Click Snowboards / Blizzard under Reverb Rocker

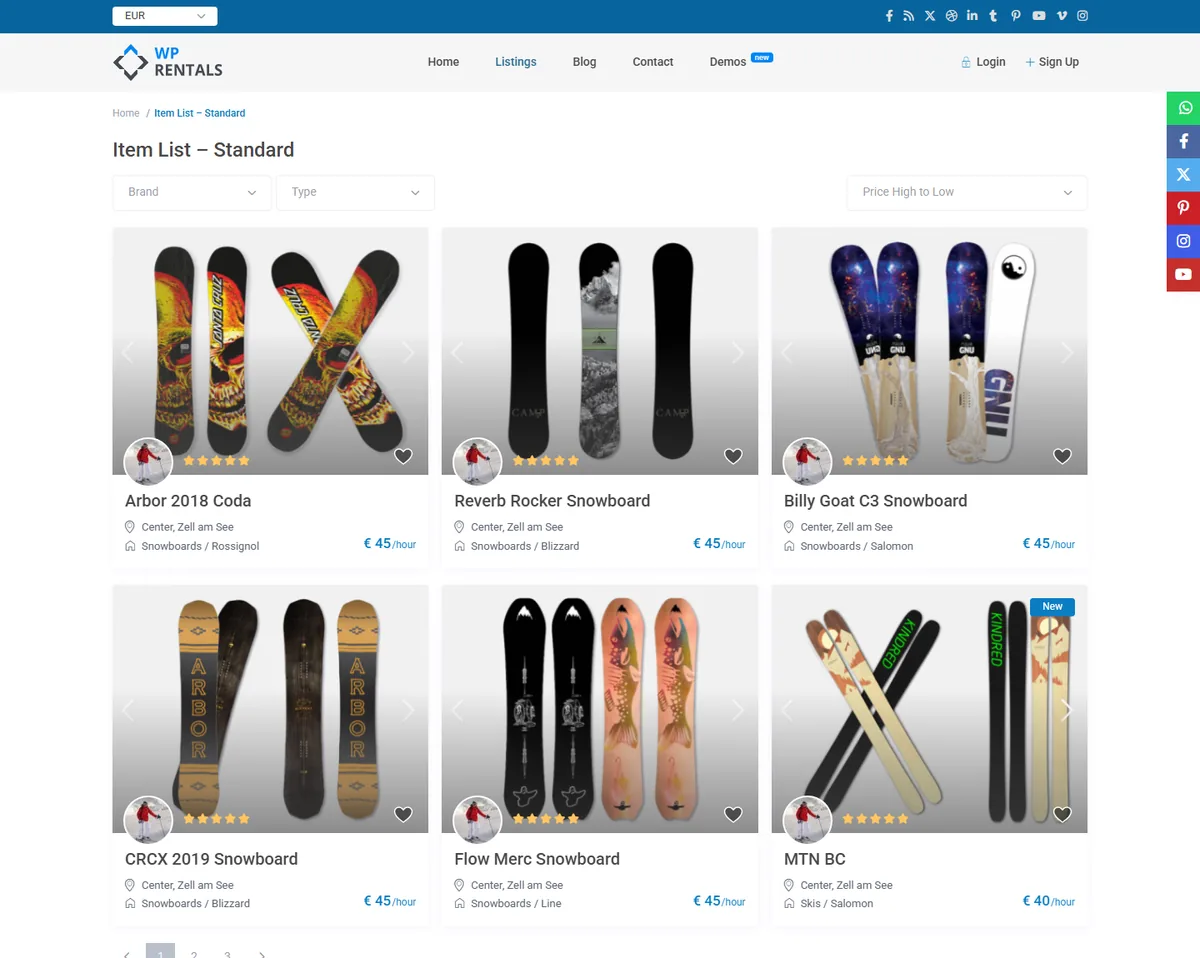[525, 546]
